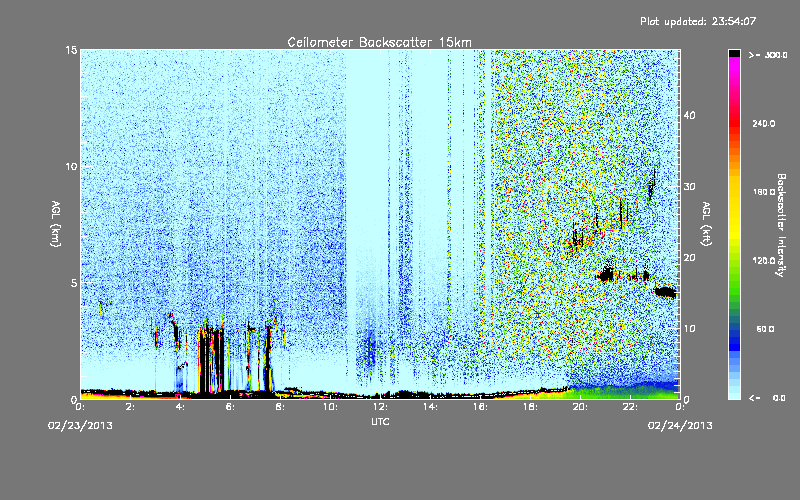Click the 'Ceilometer Backscatter 15km' plot title
This screenshot has height=500, width=800.
379,42
